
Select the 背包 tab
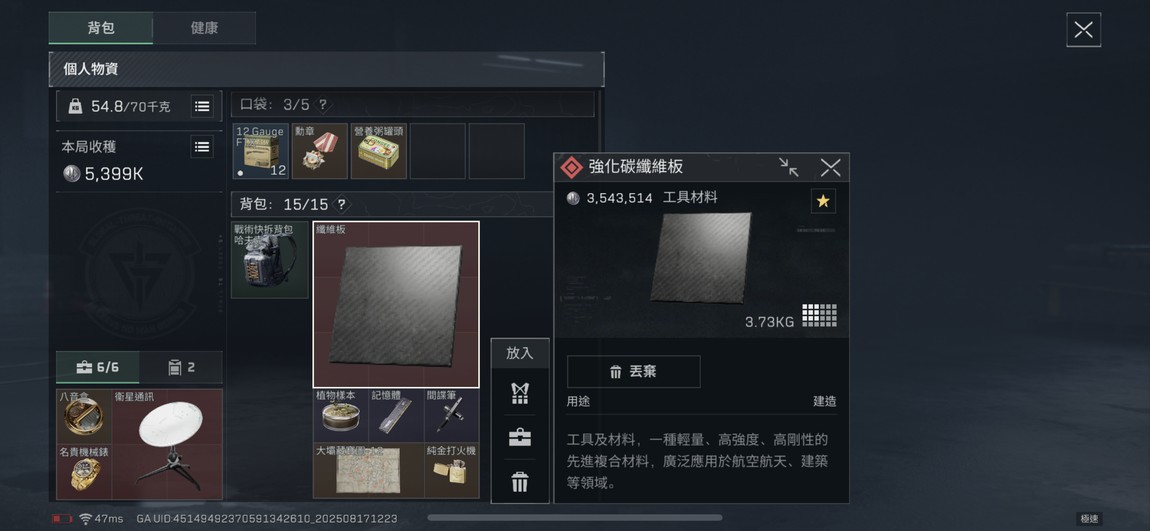coord(100,28)
